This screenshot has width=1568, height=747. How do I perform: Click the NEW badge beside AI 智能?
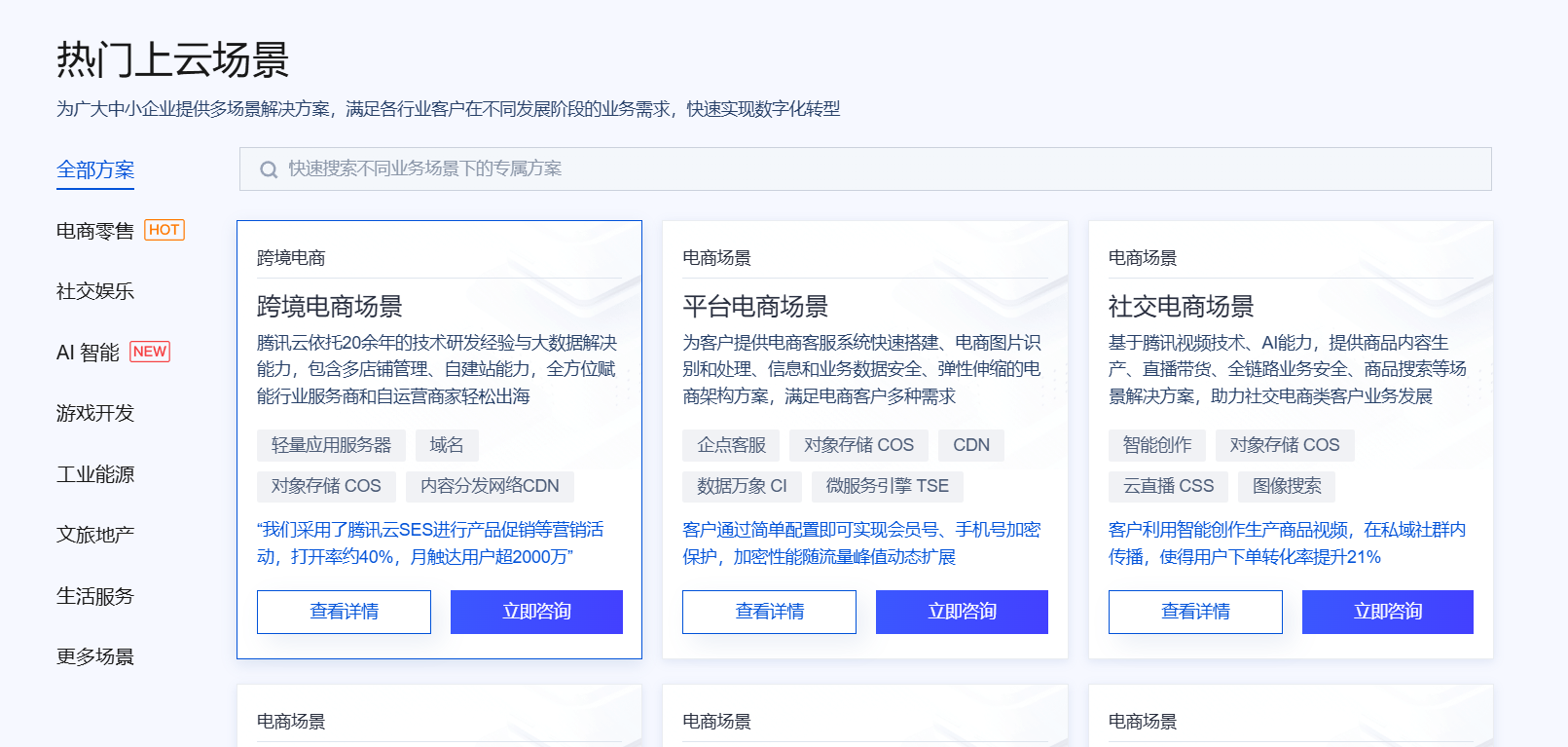coord(150,352)
